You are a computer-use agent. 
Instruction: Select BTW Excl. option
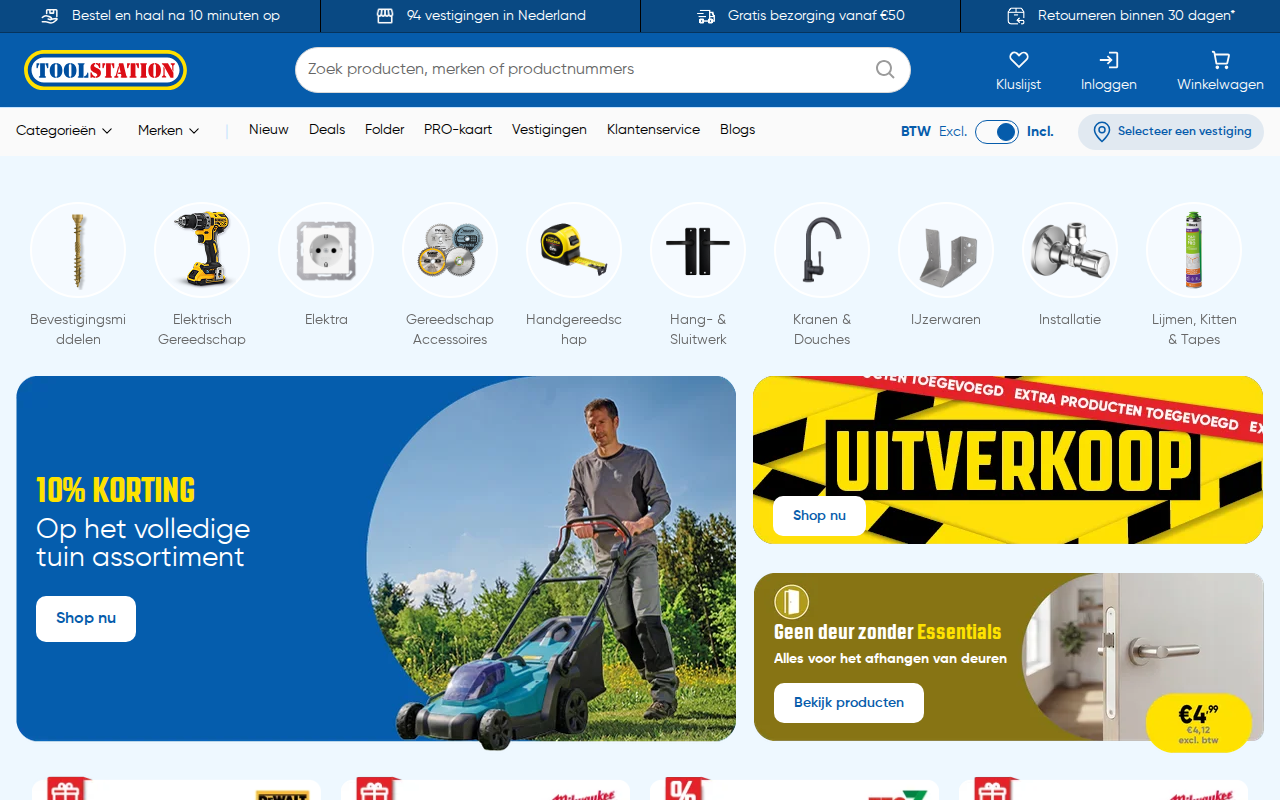click(x=953, y=132)
